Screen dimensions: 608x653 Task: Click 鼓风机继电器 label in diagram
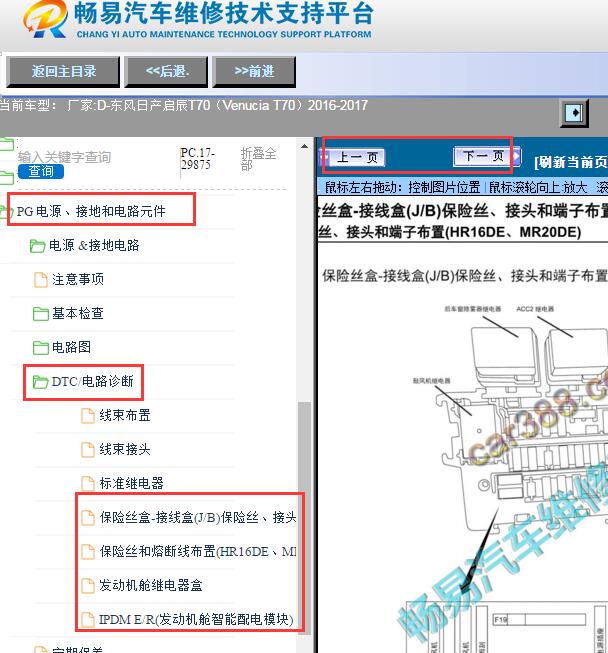point(431,381)
